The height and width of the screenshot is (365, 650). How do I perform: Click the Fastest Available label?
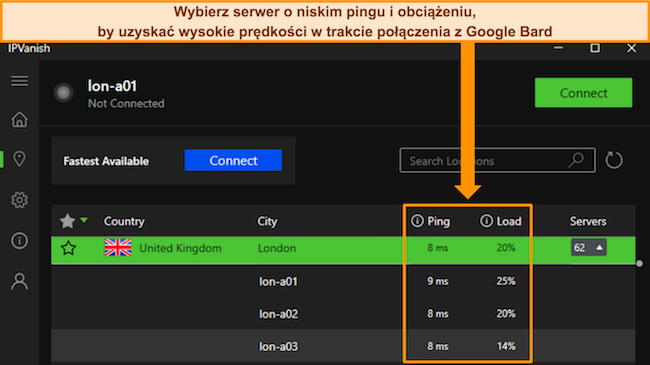point(106,161)
